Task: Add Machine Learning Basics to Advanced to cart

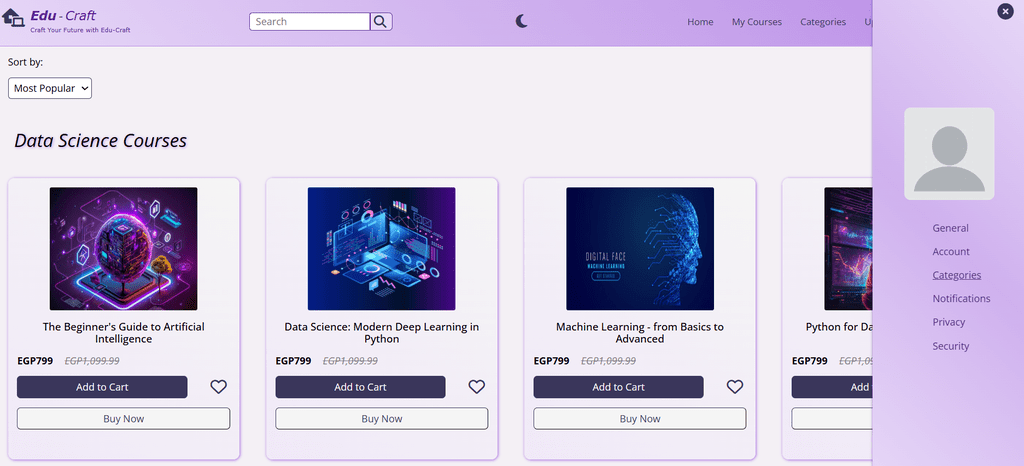Action: 618,387
